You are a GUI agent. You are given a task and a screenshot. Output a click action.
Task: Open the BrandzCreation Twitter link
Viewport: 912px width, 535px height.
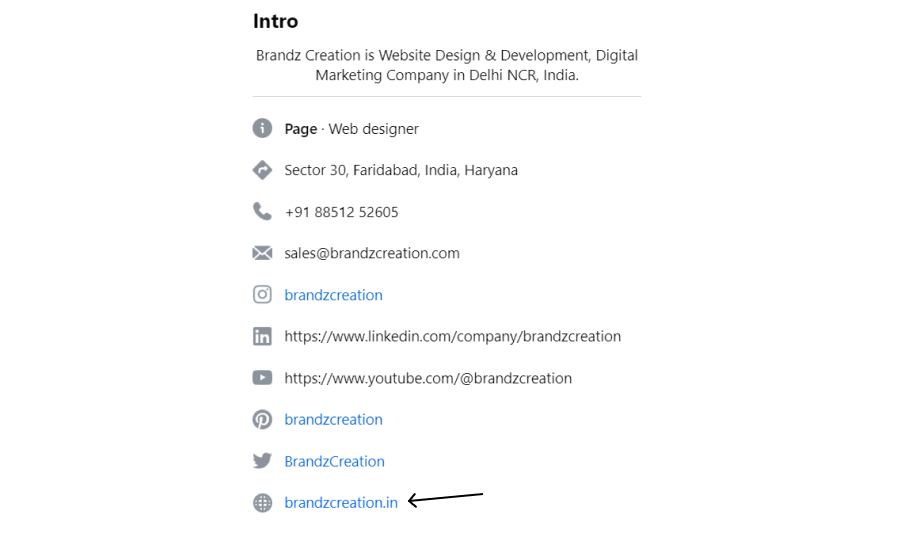[334, 461]
